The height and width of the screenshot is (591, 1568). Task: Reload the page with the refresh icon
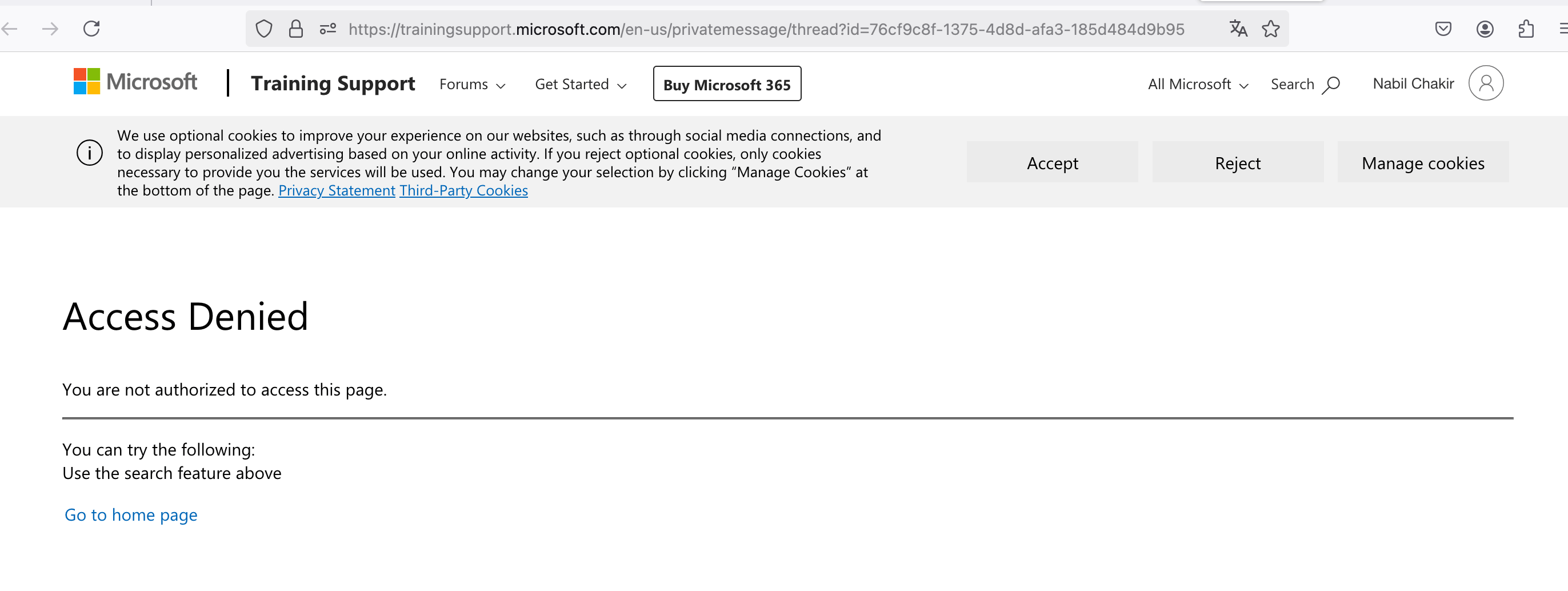click(91, 29)
